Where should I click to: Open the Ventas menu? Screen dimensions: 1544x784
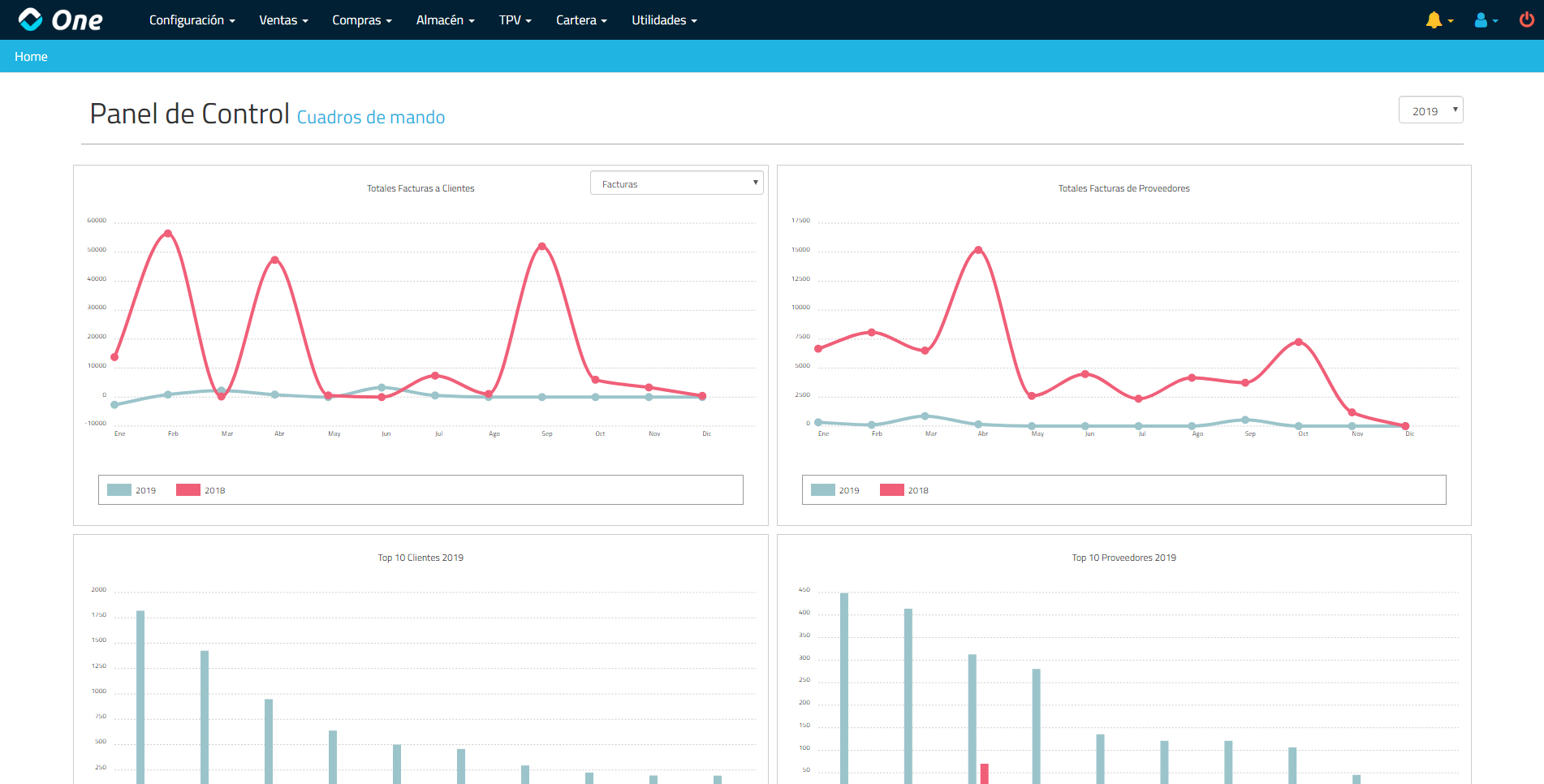coord(283,20)
